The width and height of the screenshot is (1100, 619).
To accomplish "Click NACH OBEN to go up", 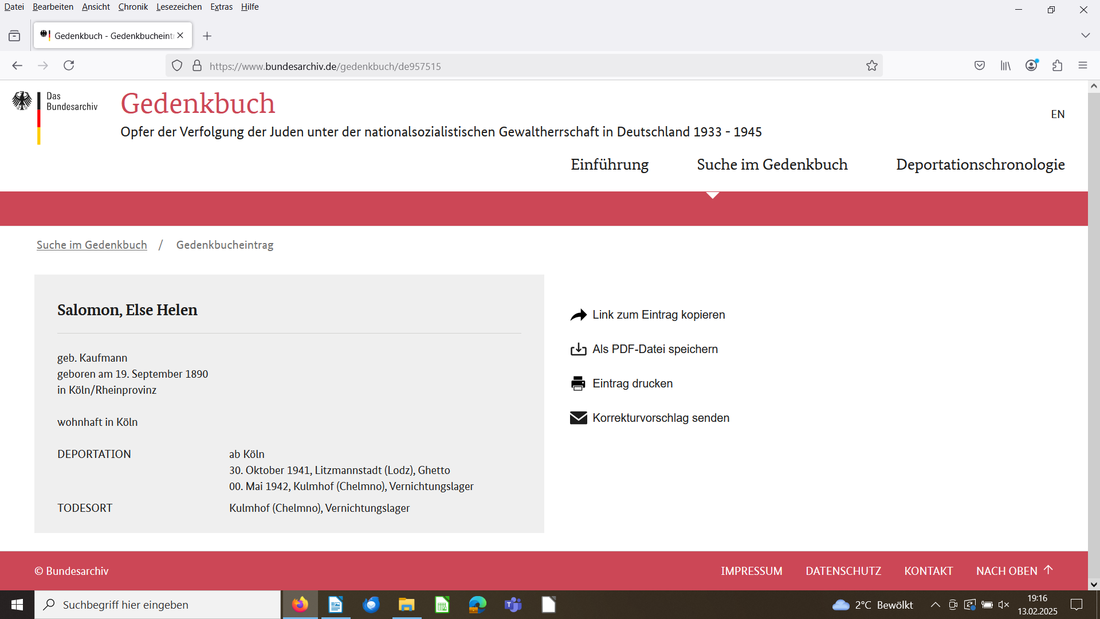I will [1014, 571].
